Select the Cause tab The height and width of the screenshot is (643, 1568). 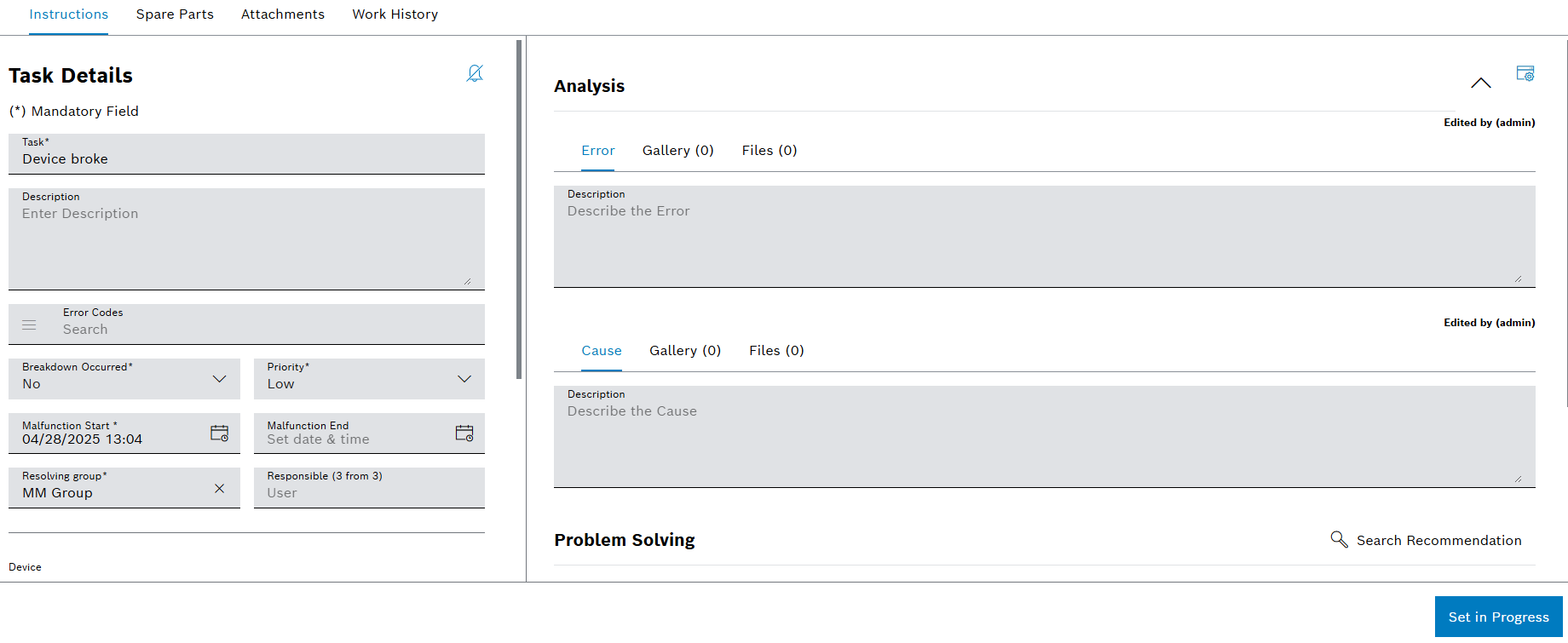point(602,351)
